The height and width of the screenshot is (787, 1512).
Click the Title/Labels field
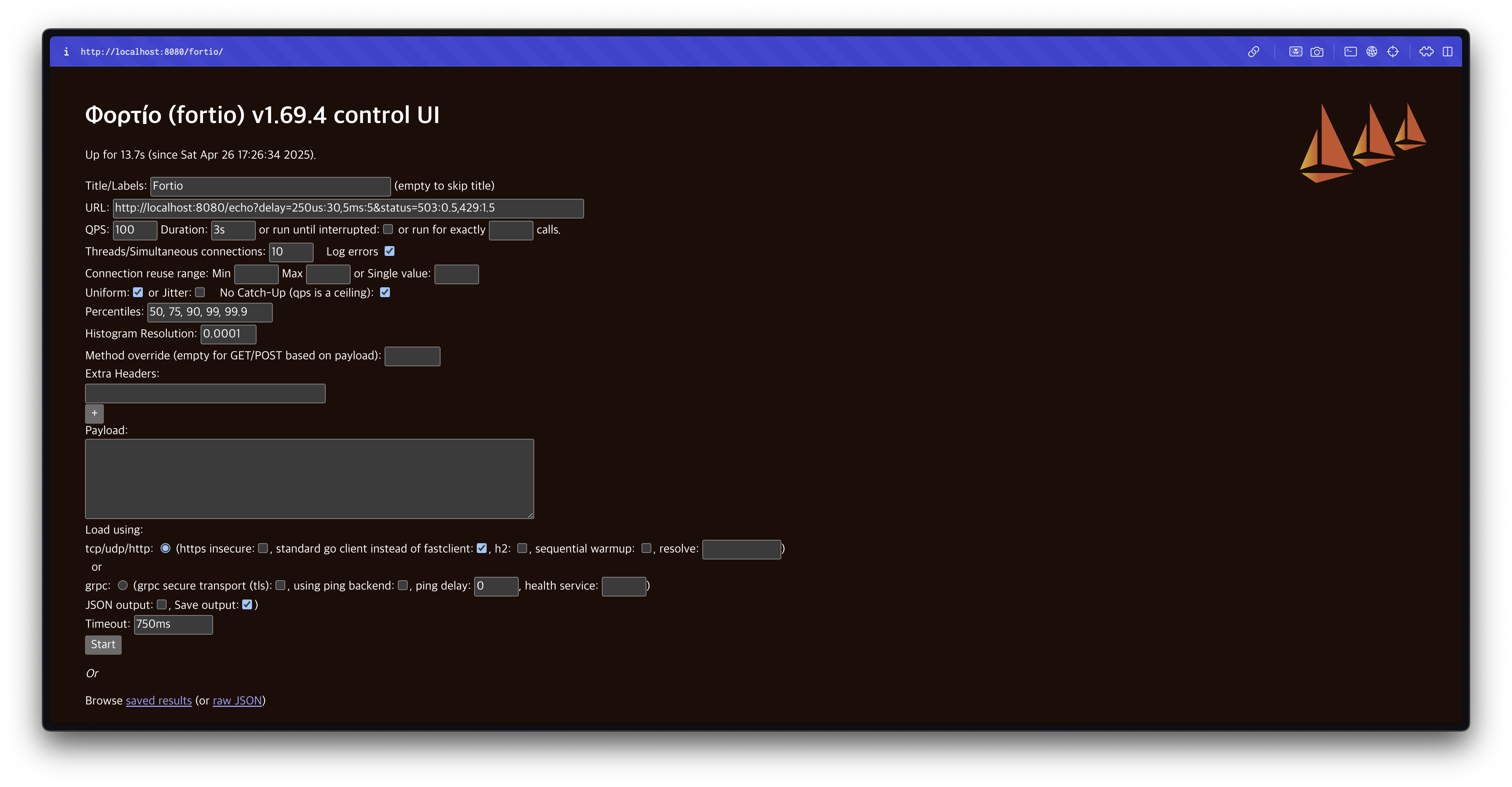[x=271, y=186]
